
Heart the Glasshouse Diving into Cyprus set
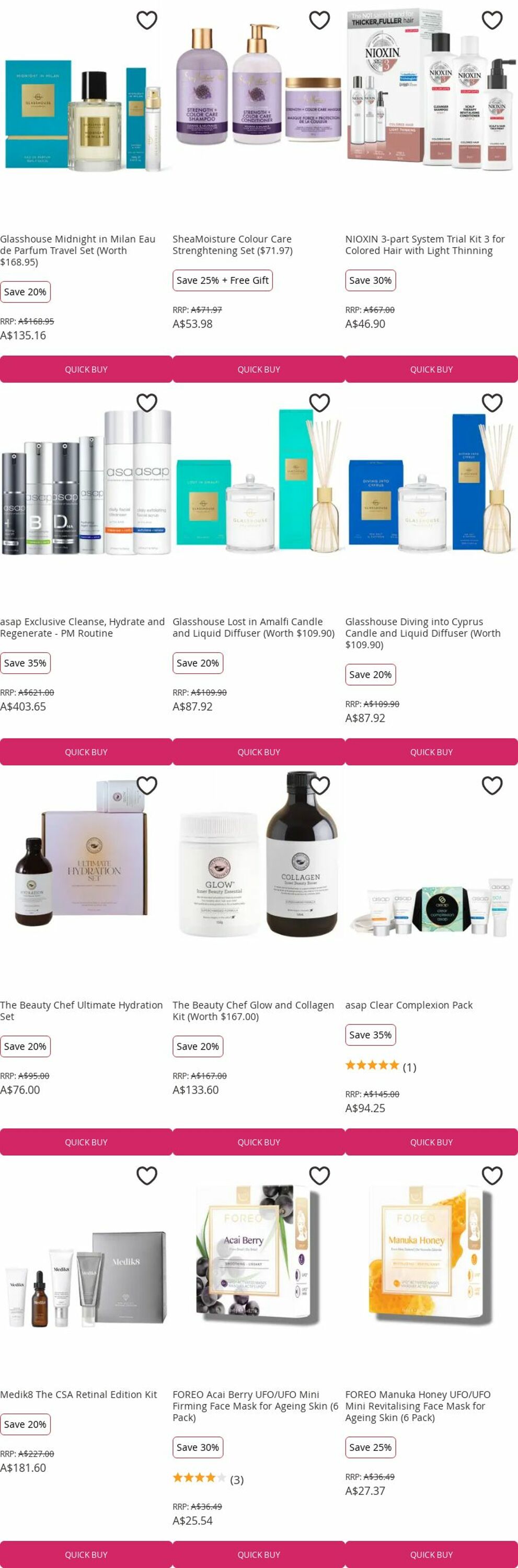click(x=492, y=402)
